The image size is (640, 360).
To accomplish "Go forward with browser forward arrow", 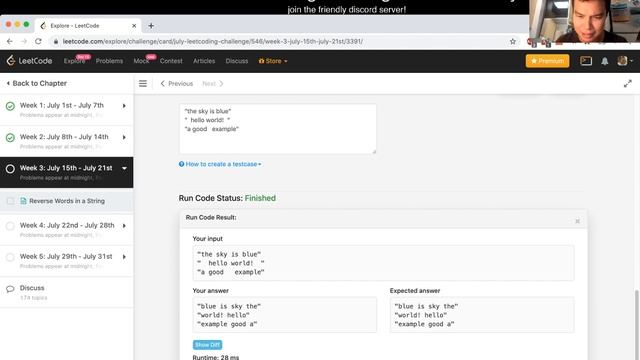I will (x=24, y=41).
